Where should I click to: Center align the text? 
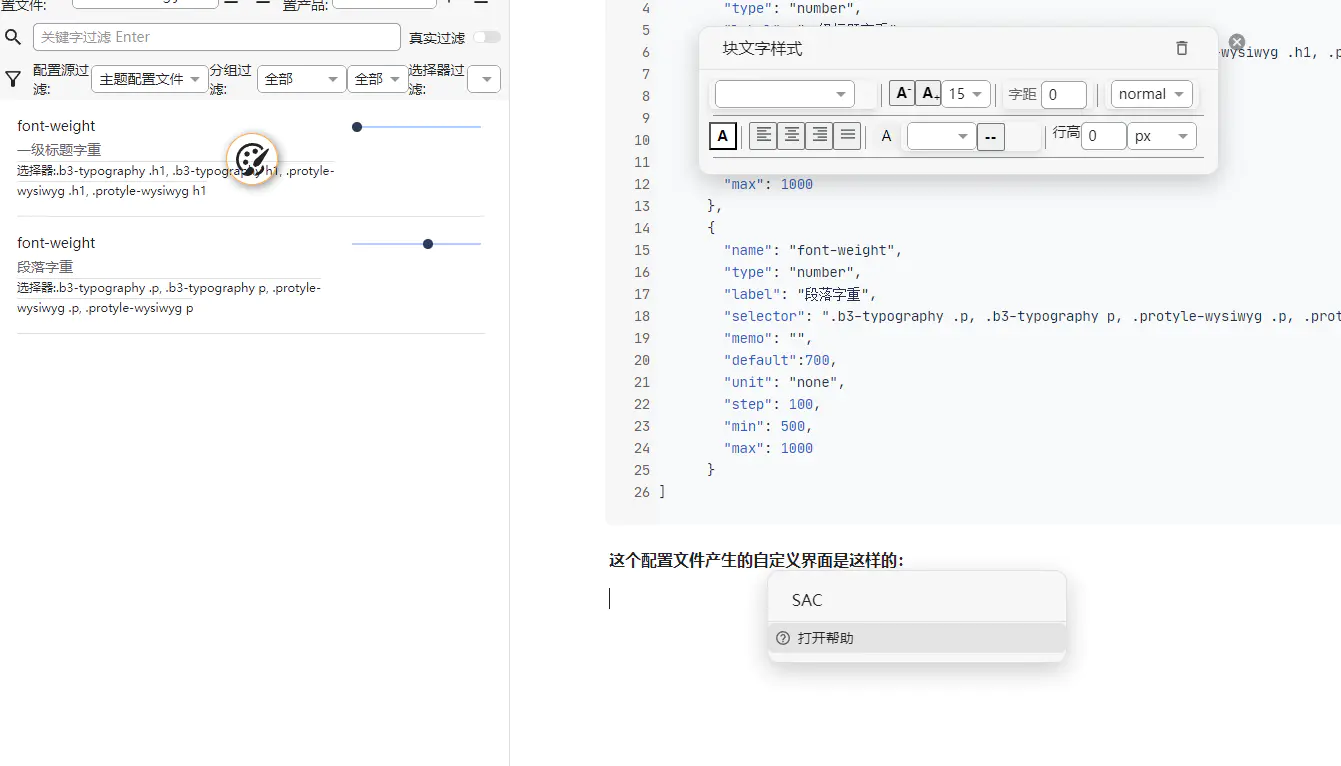click(792, 136)
